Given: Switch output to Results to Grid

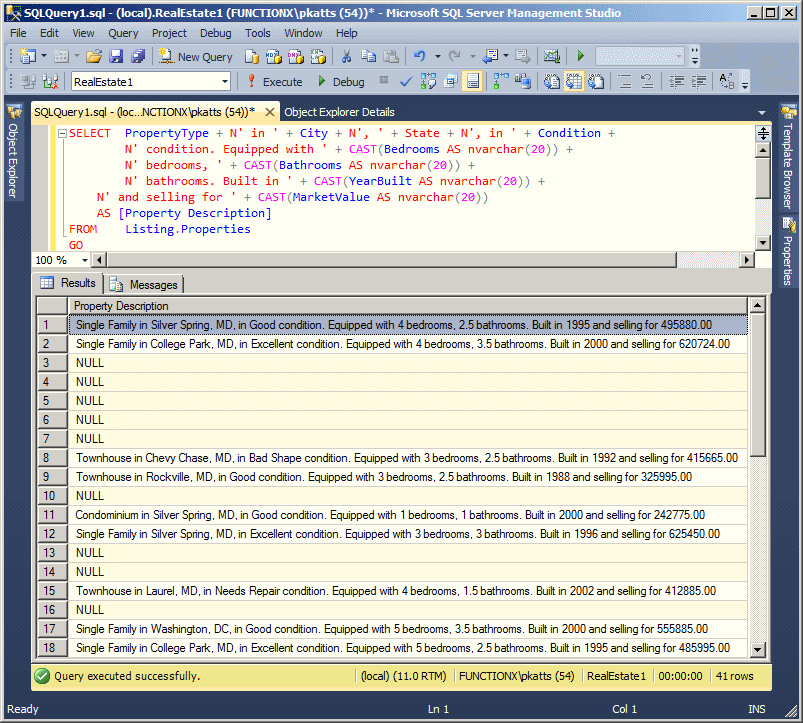Looking at the screenshot, I should 574,81.
